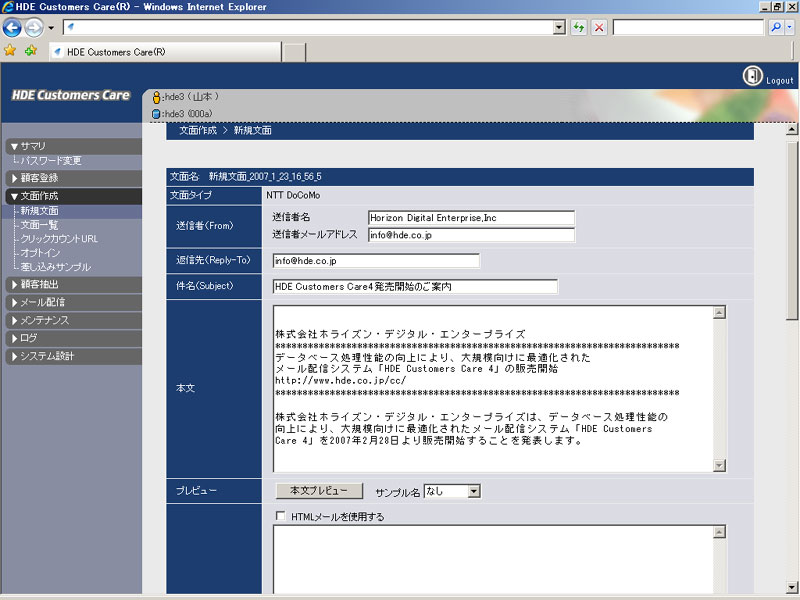Click the HDE Customers Care logo
Screen dimensions: 800x600
[x=71, y=95]
